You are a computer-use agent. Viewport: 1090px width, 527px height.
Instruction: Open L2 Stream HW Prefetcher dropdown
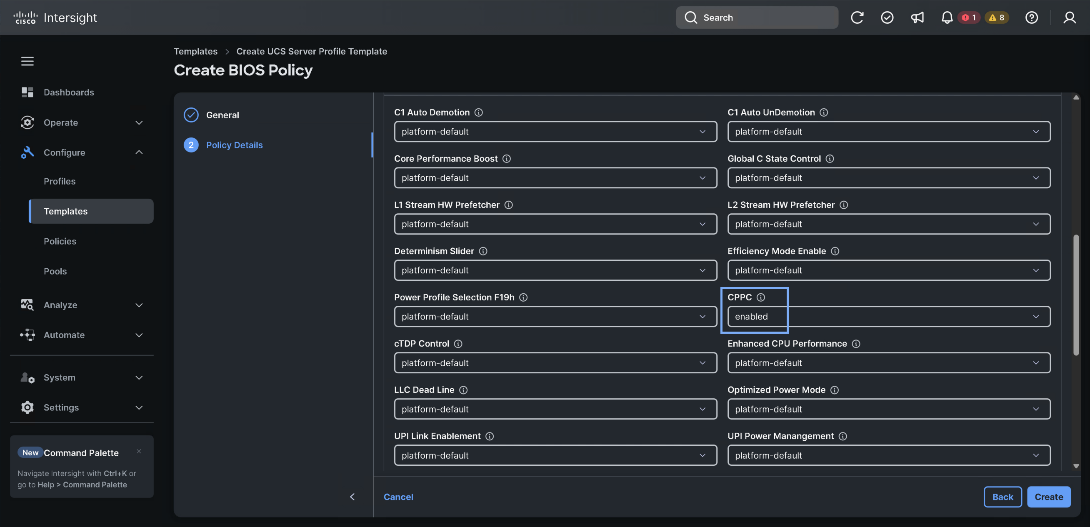pyautogui.click(x=889, y=224)
